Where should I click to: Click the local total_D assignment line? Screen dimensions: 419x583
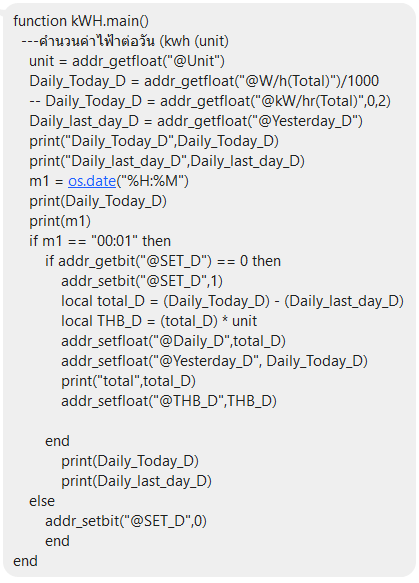pyautogui.click(x=232, y=302)
